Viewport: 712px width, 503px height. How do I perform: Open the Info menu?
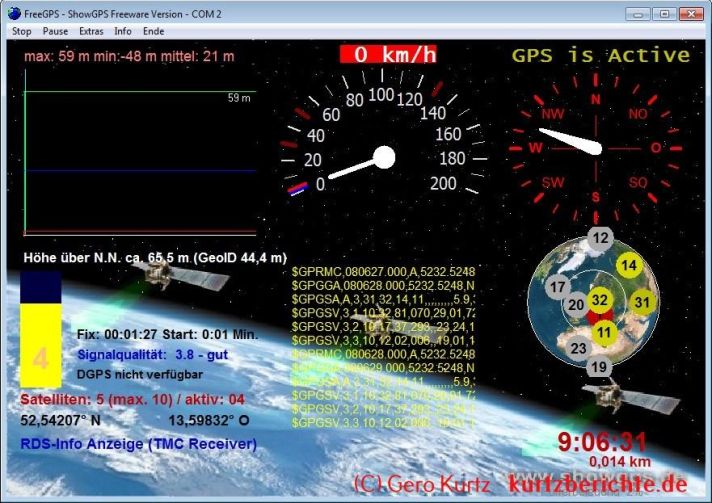pyautogui.click(x=123, y=31)
